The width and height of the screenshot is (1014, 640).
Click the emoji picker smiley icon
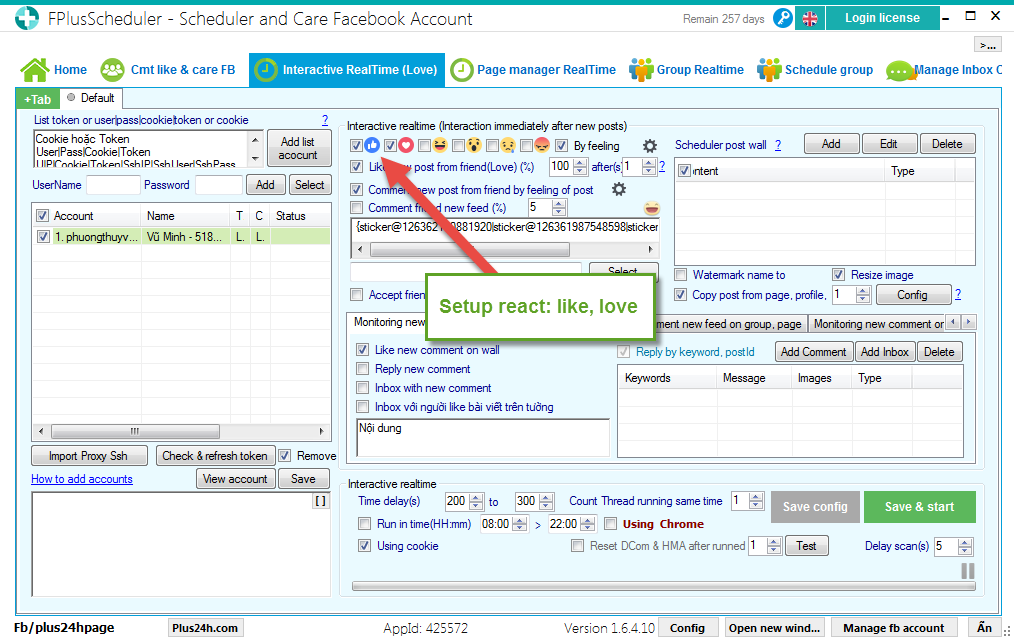point(652,208)
